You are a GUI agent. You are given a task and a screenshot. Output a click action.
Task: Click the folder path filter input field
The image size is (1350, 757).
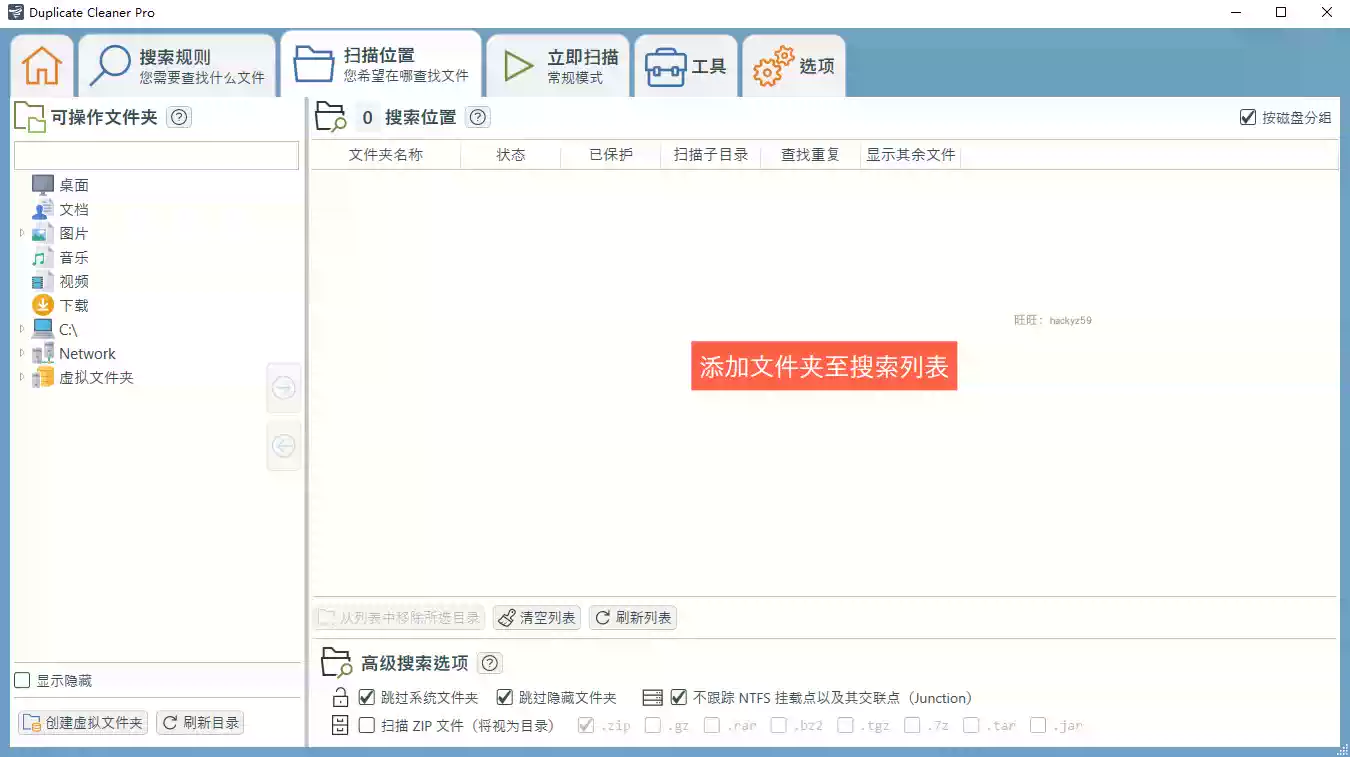pyautogui.click(x=156, y=155)
